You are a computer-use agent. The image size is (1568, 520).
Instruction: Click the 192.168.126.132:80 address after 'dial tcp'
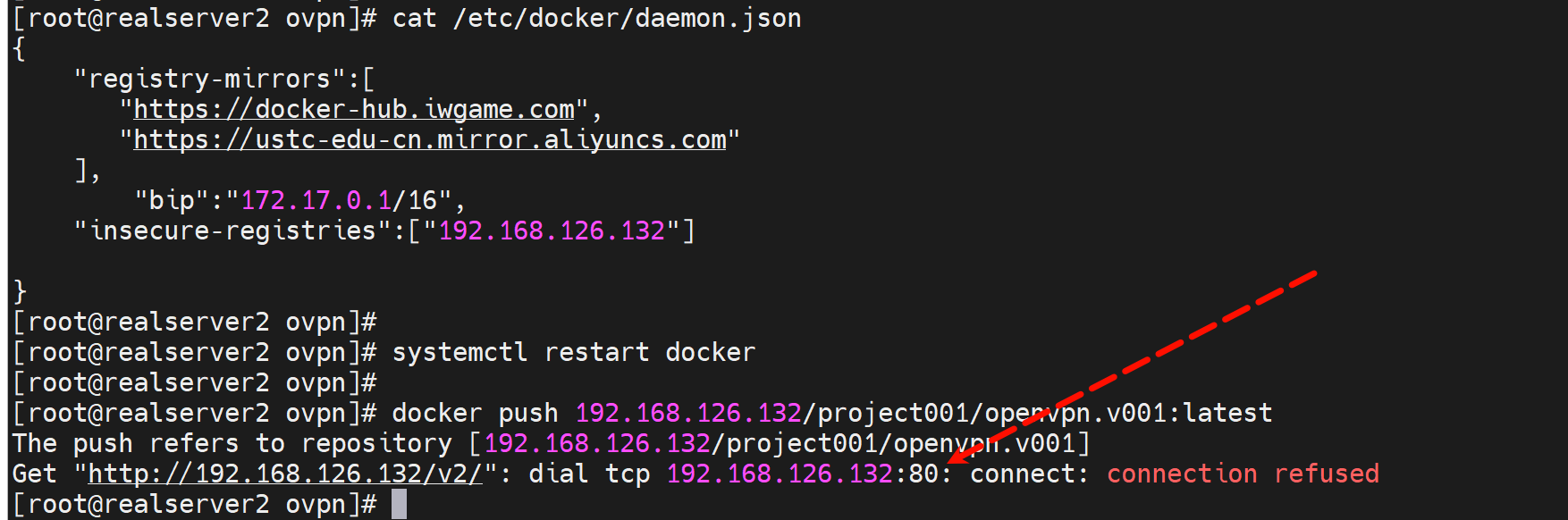click(x=803, y=474)
